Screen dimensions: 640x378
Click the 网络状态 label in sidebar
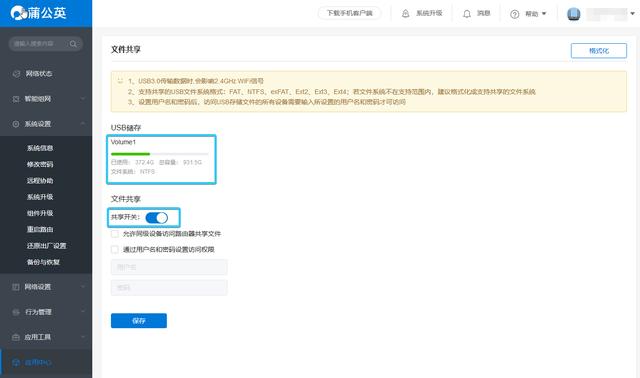pos(39,74)
